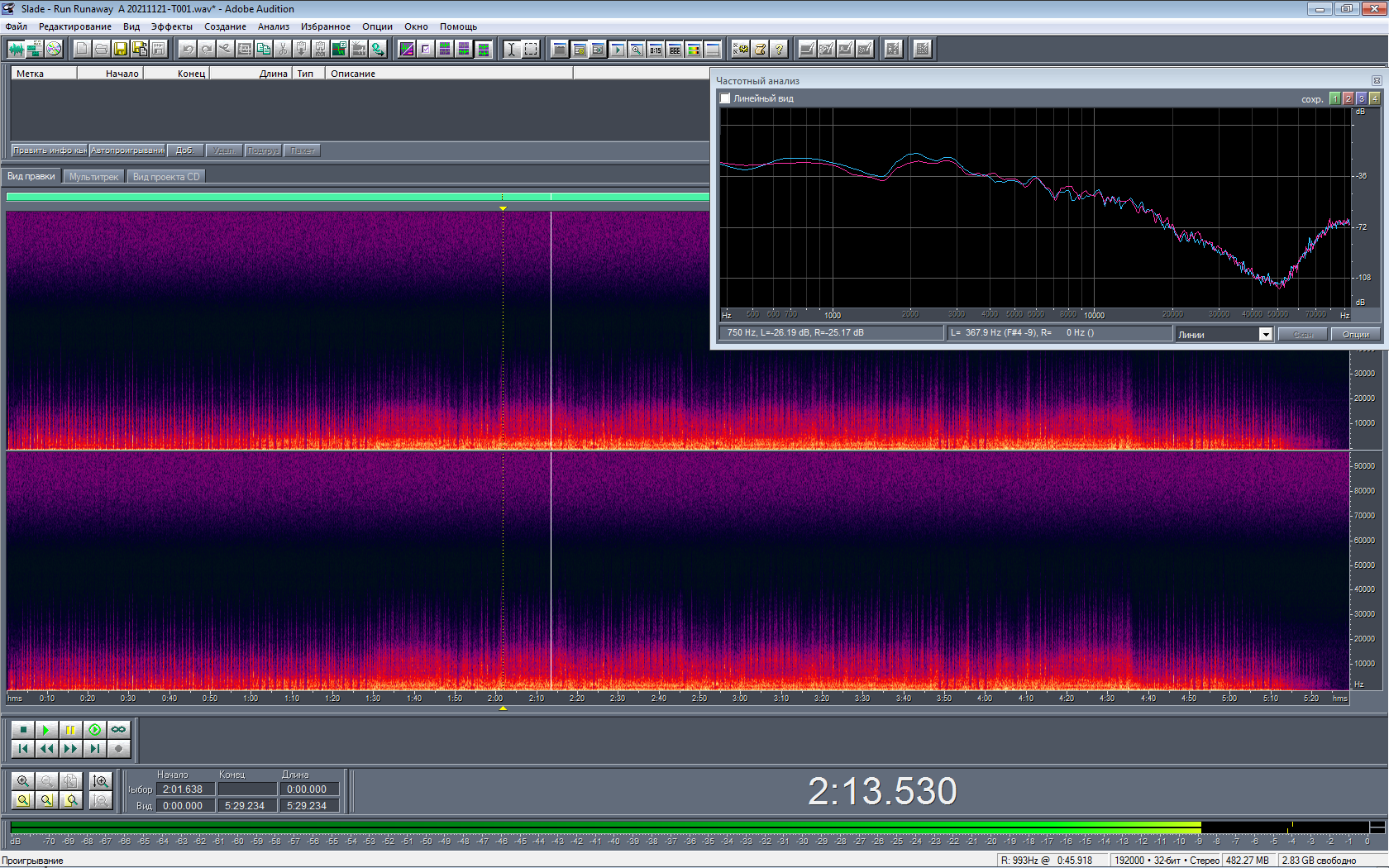This screenshot has height=868, width=1389.
Task: Rewind with double left arrows
Action: pyautogui.click(x=47, y=748)
